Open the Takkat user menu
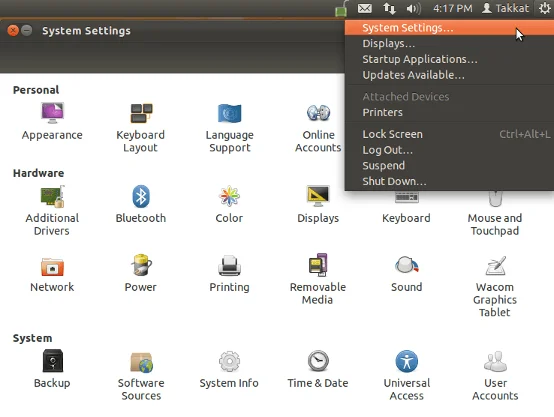The width and height of the screenshot is (554, 417). (x=506, y=8)
